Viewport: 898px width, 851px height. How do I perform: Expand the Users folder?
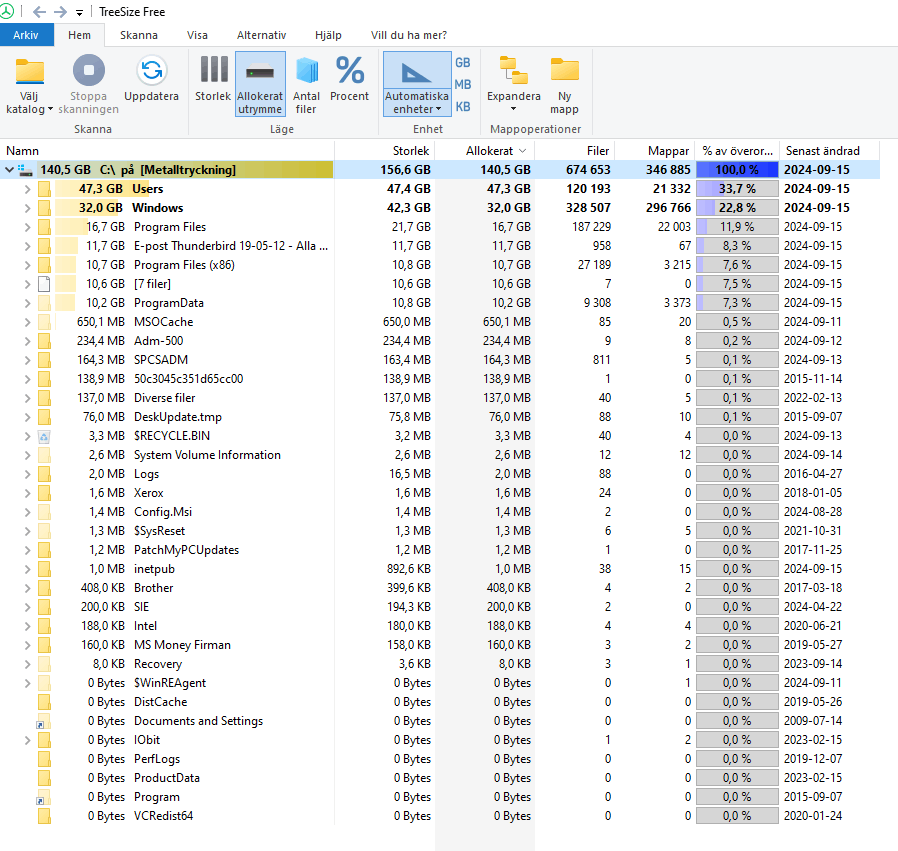[x=27, y=189]
